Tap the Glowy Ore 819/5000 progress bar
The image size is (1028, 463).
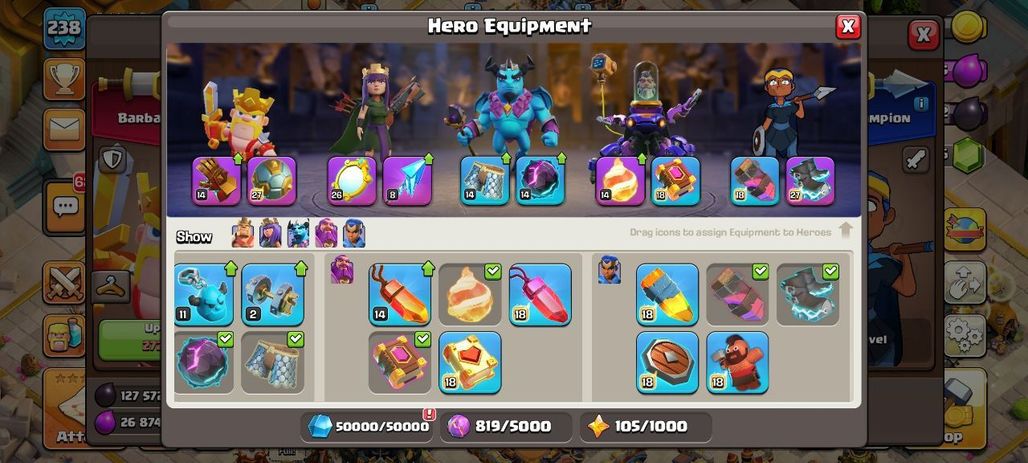coord(505,427)
